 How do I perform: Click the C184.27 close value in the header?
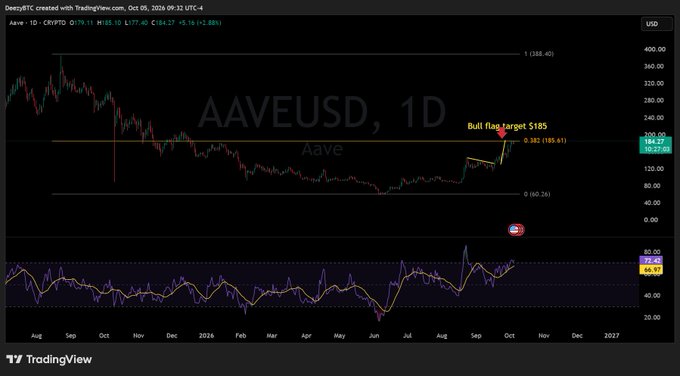click(x=163, y=23)
